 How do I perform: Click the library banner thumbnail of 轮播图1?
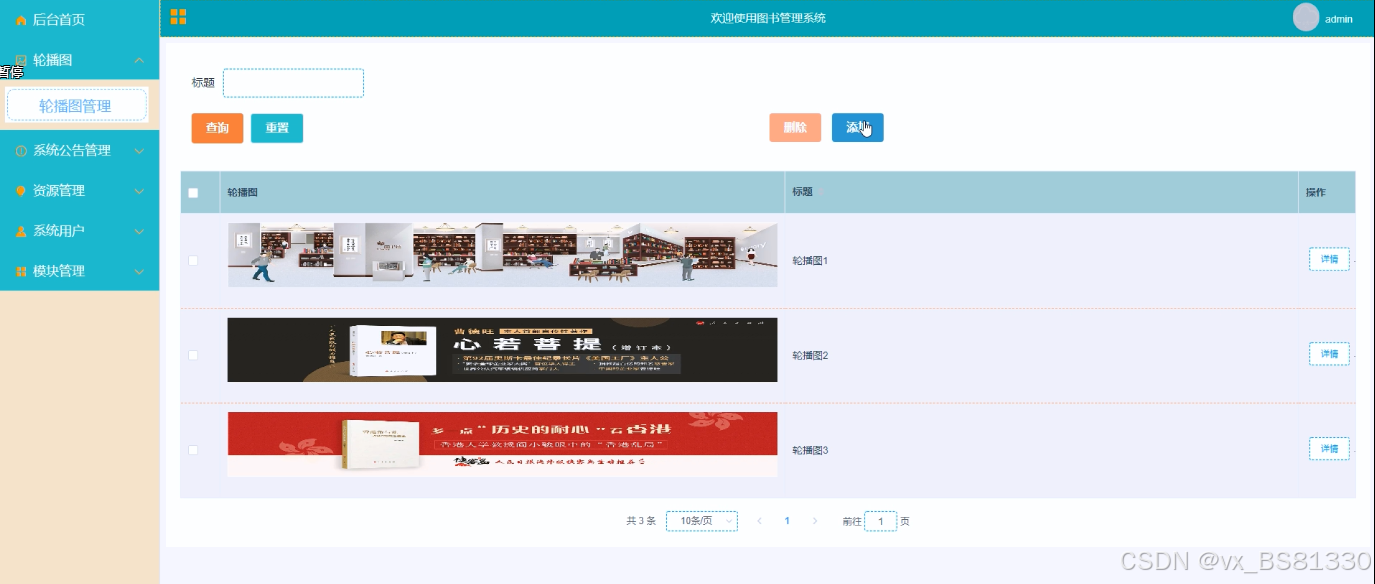click(x=502, y=255)
